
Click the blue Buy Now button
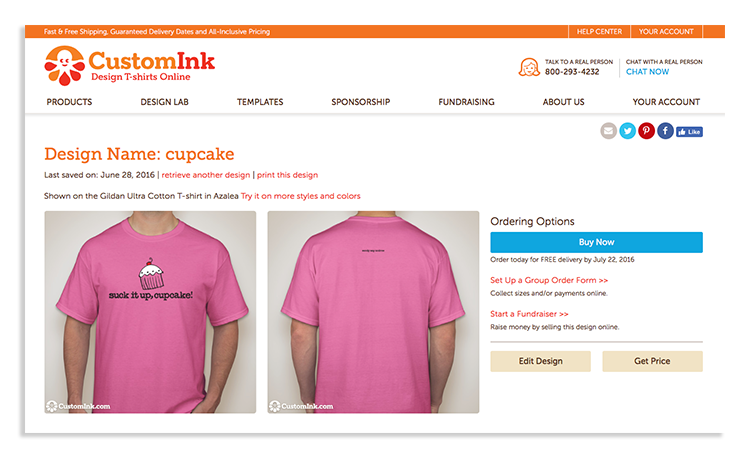[x=596, y=242]
